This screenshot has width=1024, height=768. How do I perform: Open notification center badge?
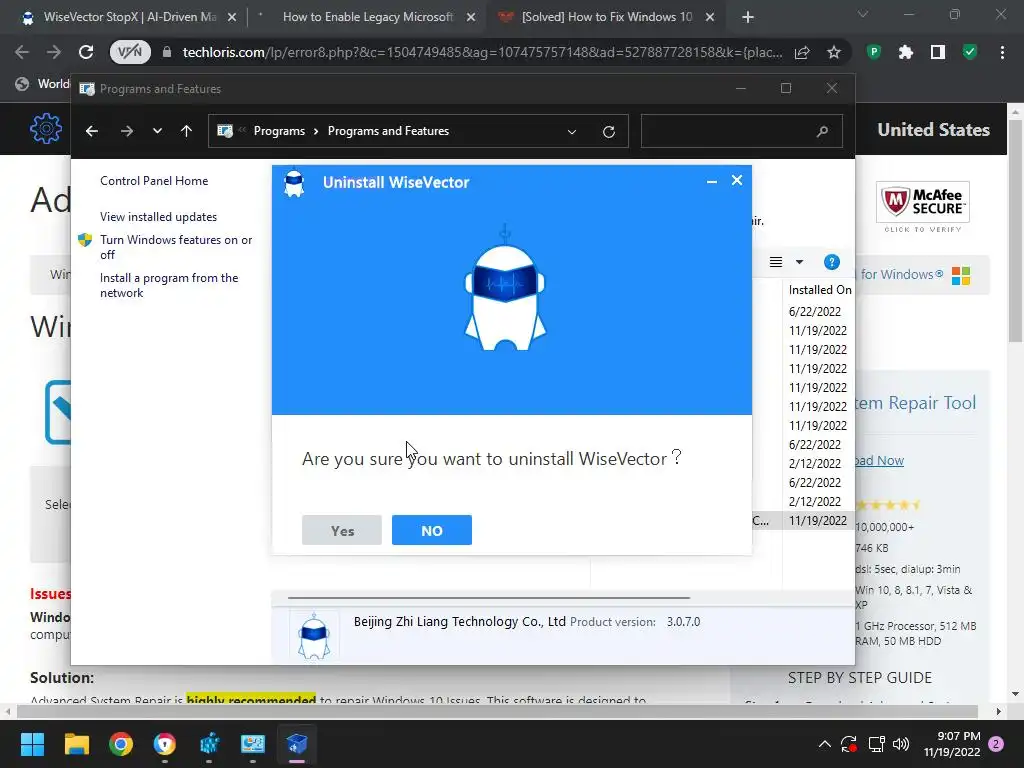(997, 744)
